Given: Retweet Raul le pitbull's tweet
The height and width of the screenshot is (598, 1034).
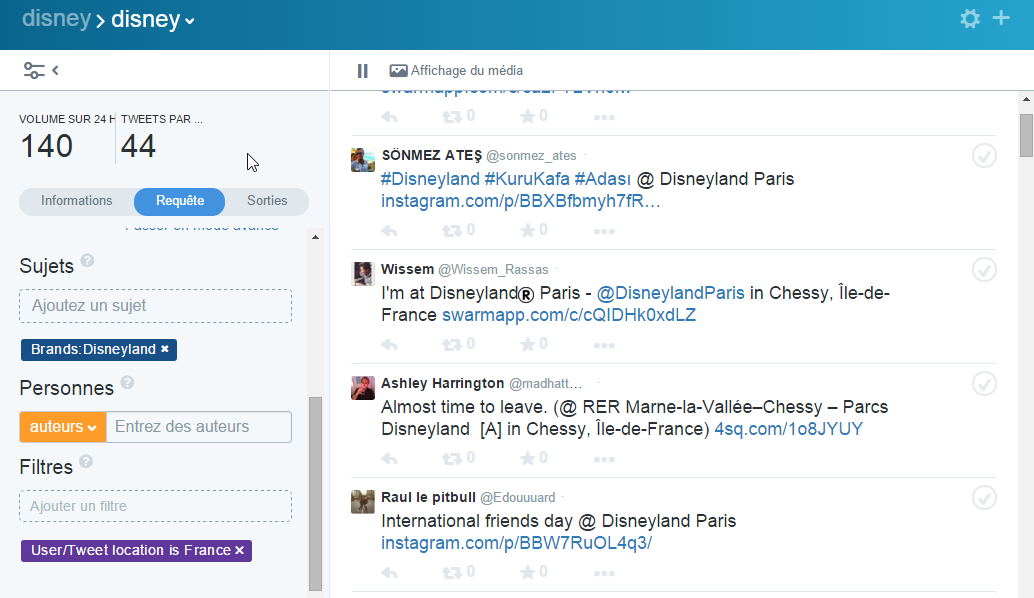Looking at the screenshot, I should coord(452,573).
